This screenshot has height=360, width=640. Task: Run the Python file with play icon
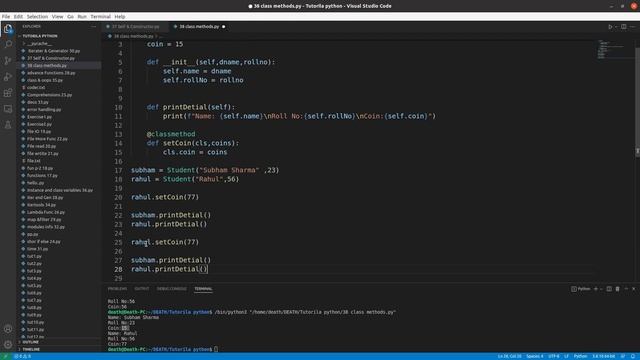(610, 27)
